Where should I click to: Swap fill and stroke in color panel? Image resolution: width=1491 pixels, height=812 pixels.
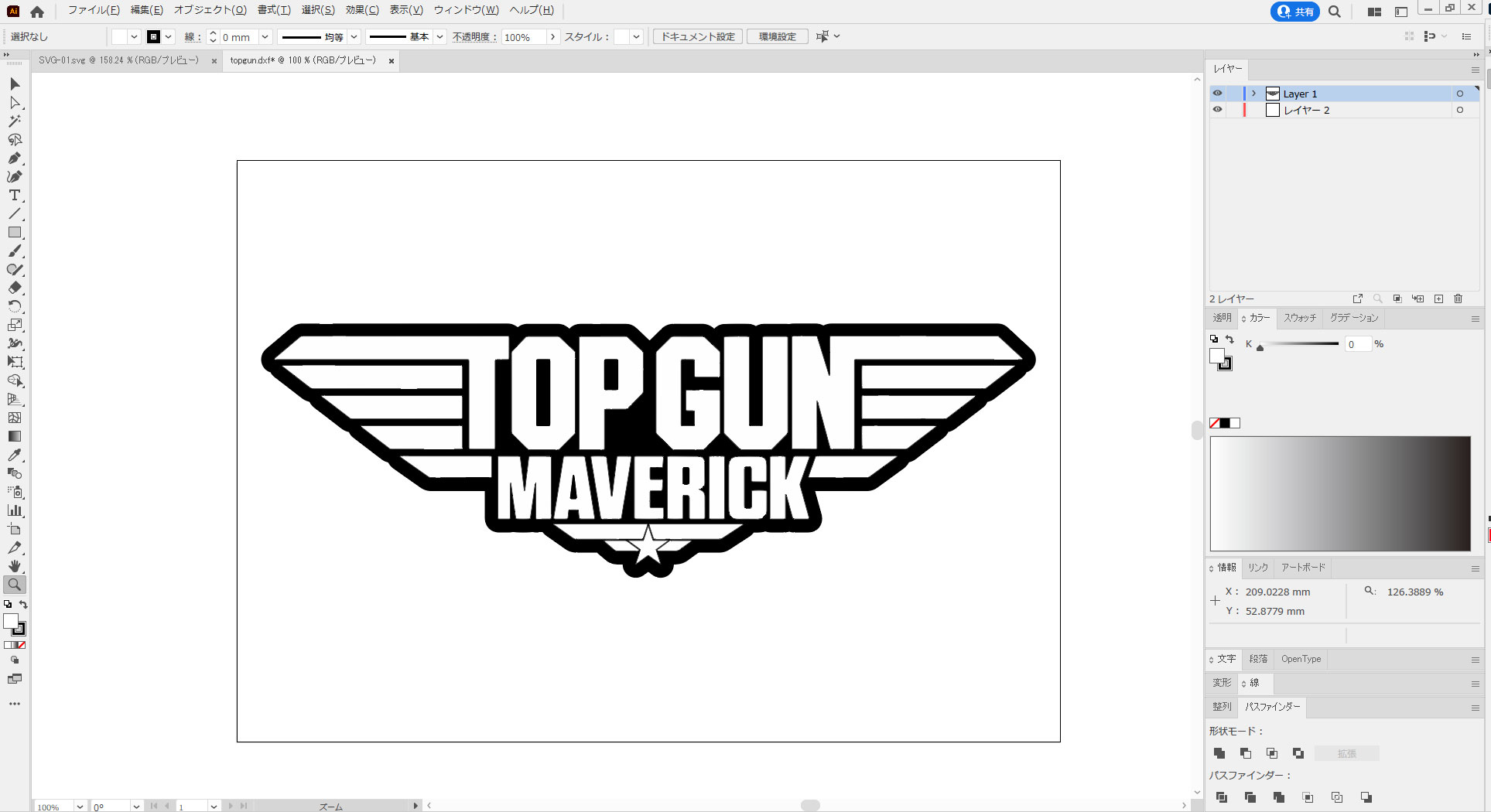point(1229,339)
